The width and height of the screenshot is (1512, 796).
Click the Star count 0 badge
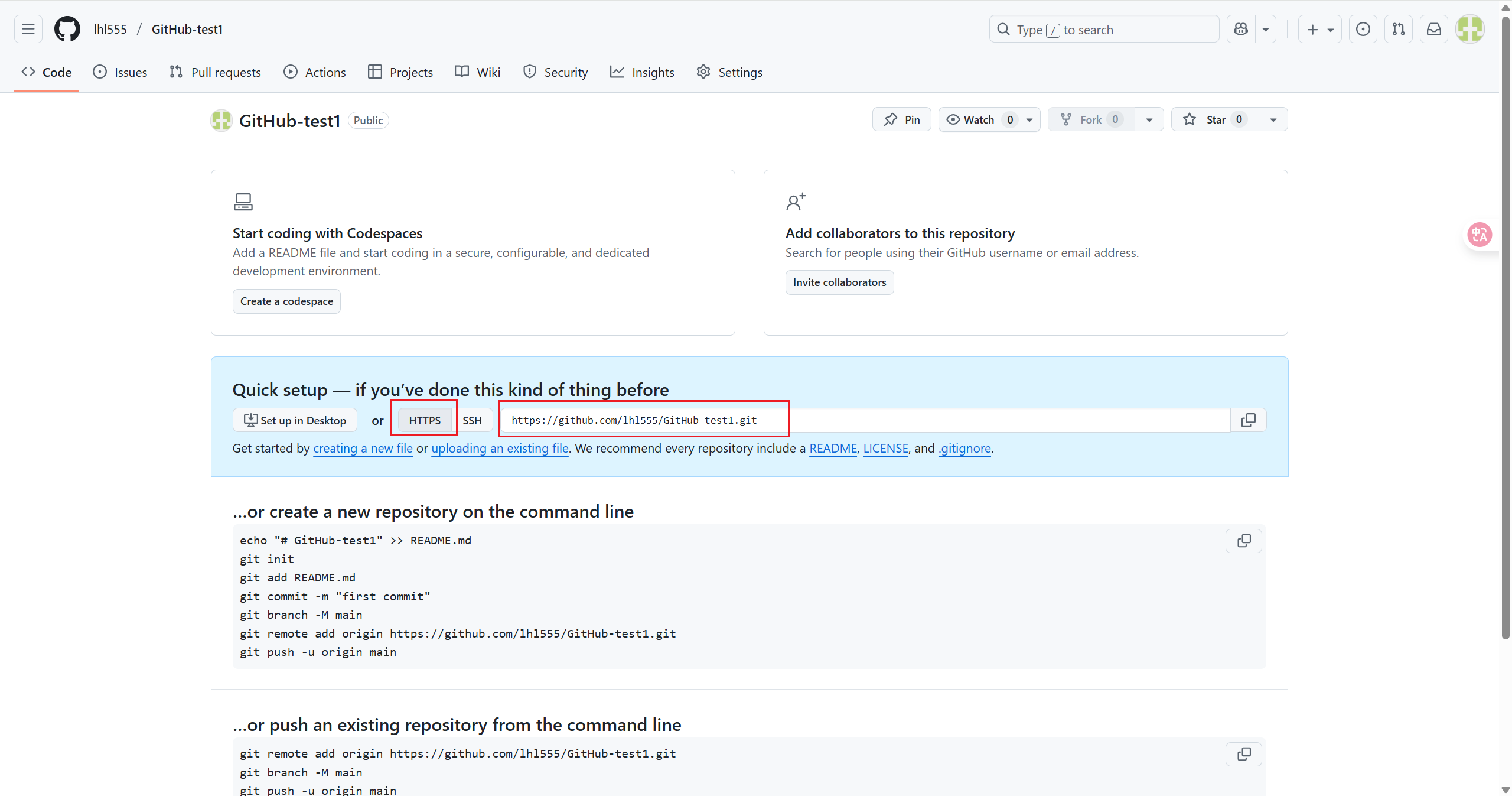click(x=1239, y=119)
